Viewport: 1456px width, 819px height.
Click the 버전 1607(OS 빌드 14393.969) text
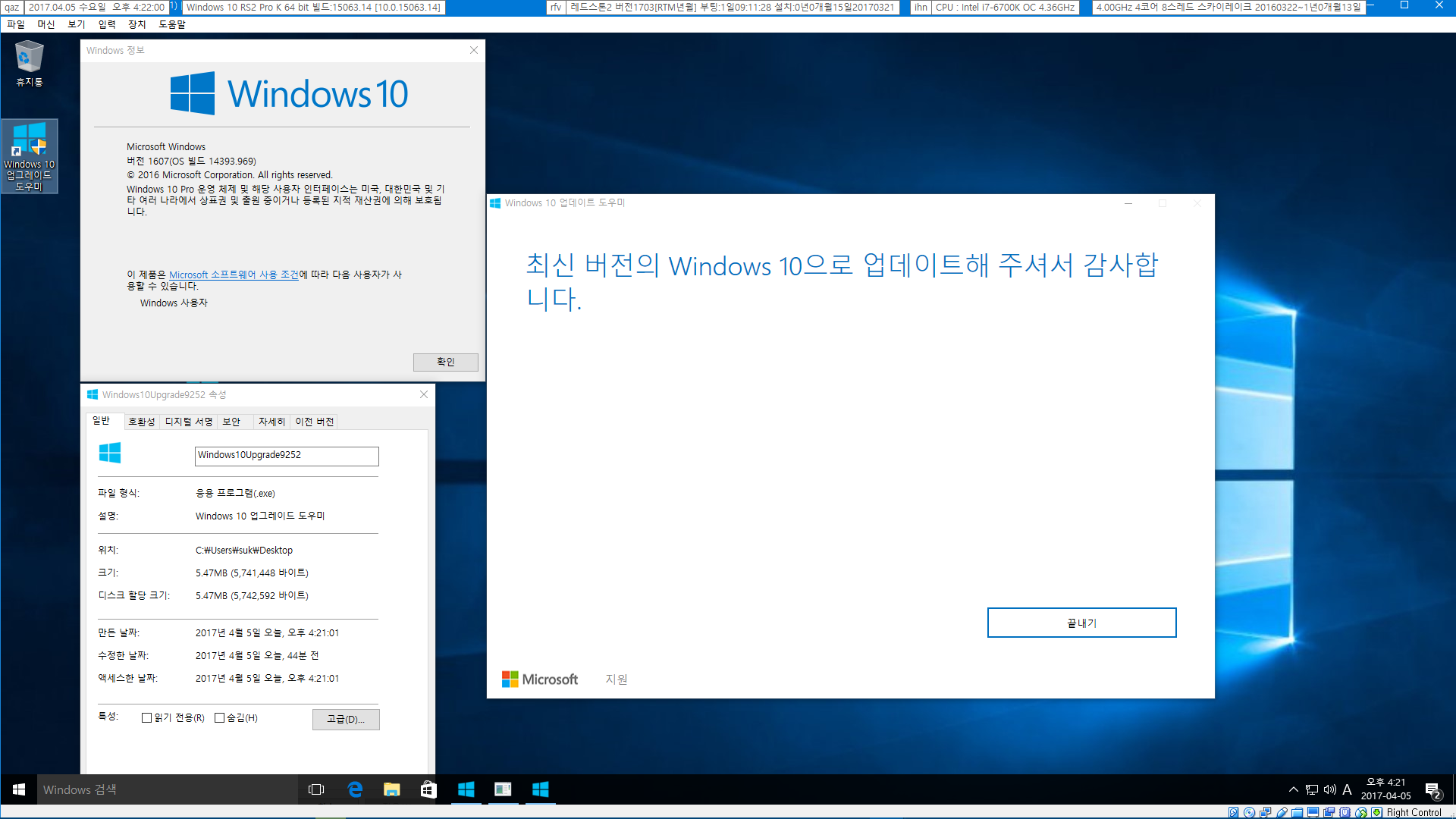click(x=191, y=161)
